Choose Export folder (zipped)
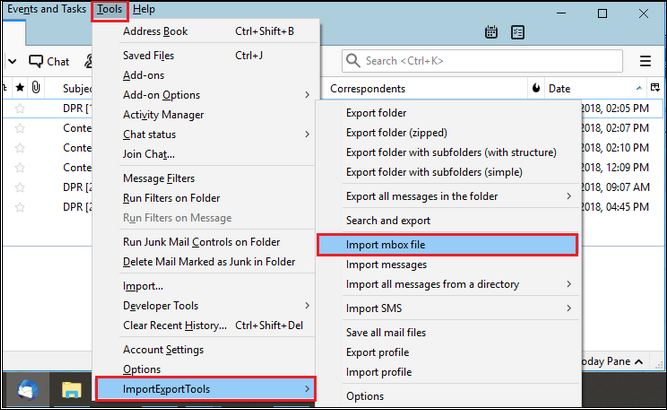 pyautogui.click(x=449, y=133)
